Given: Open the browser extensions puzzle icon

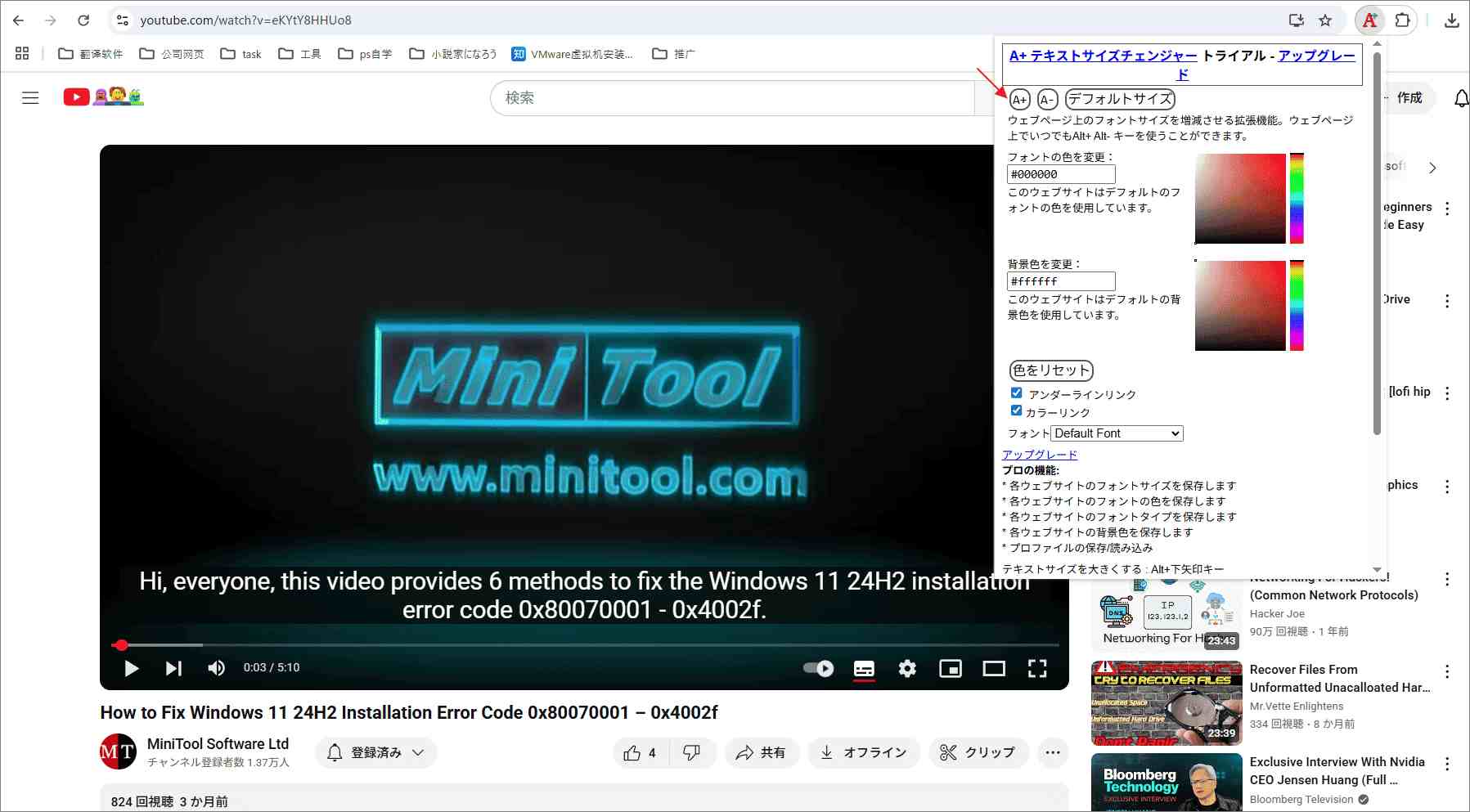Looking at the screenshot, I should click(x=1402, y=20).
